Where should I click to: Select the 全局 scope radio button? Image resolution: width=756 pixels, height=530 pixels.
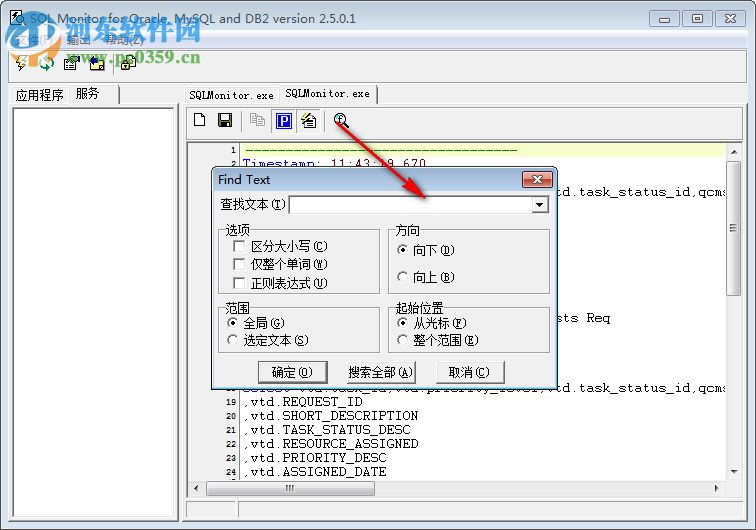click(232, 322)
